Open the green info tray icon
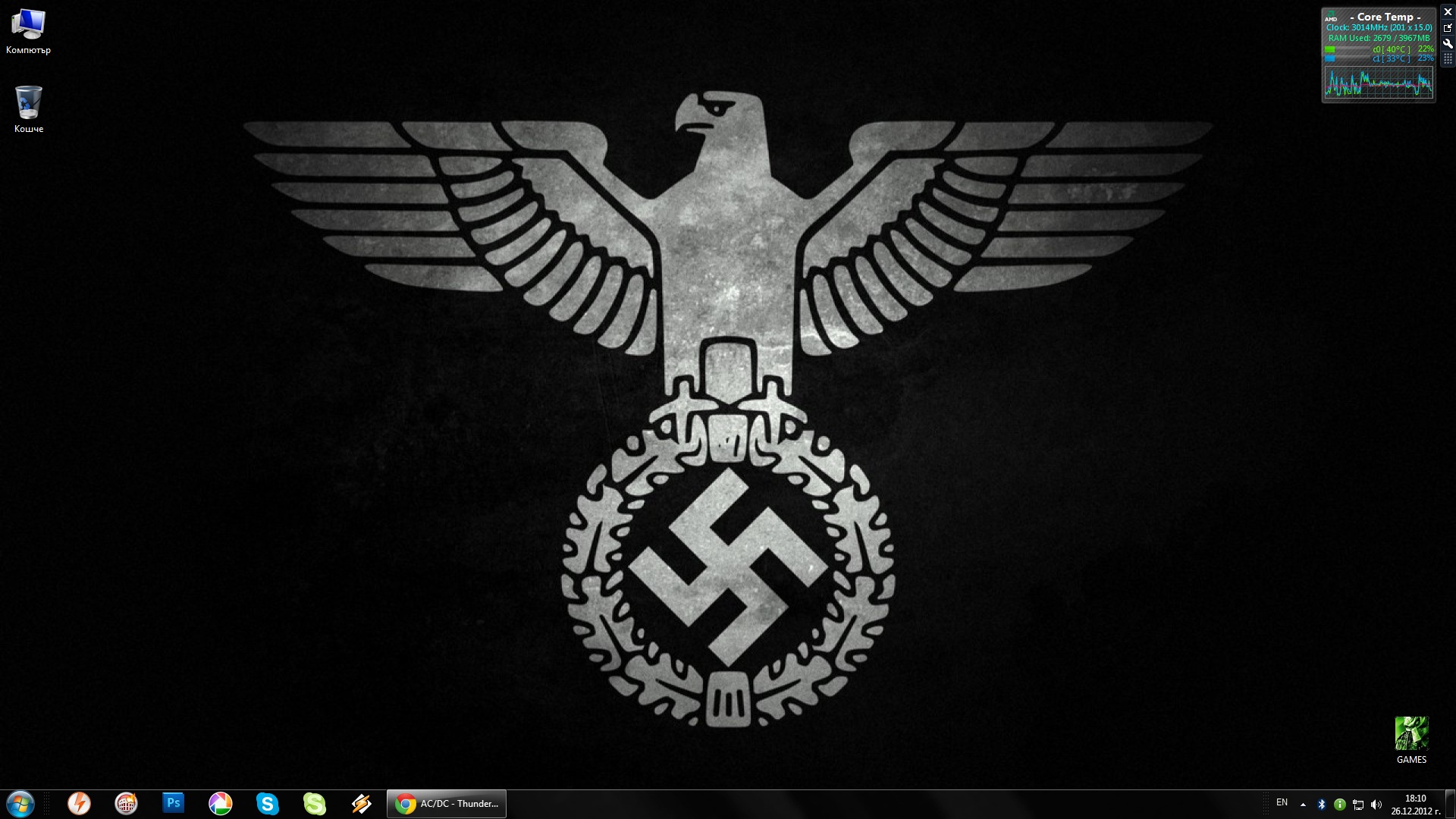The image size is (1456, 819). pos(1339,805)
